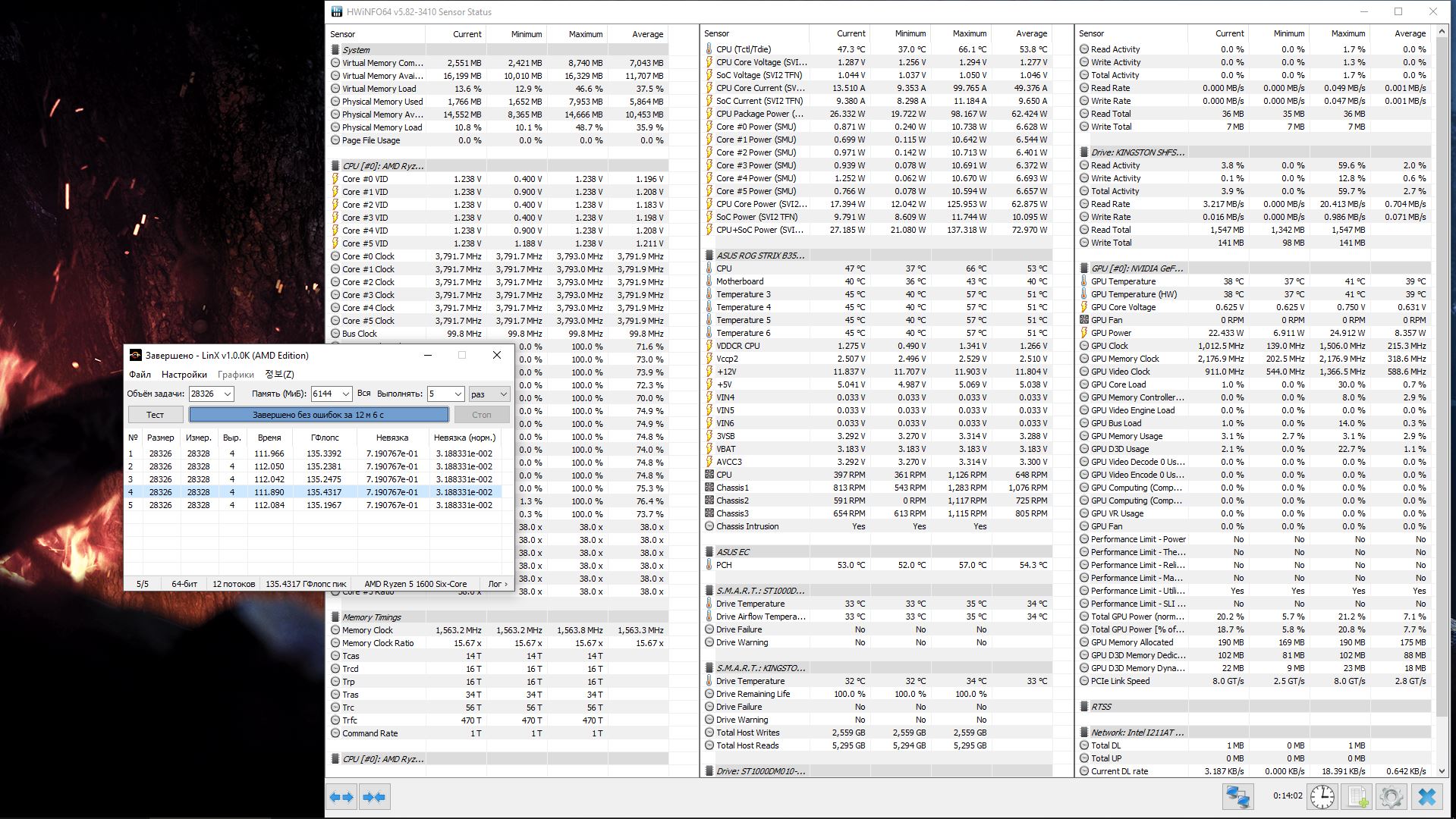Click the icon beside GPU Core Voltage
The image size is (1456, 819).
pos(1084,307)
